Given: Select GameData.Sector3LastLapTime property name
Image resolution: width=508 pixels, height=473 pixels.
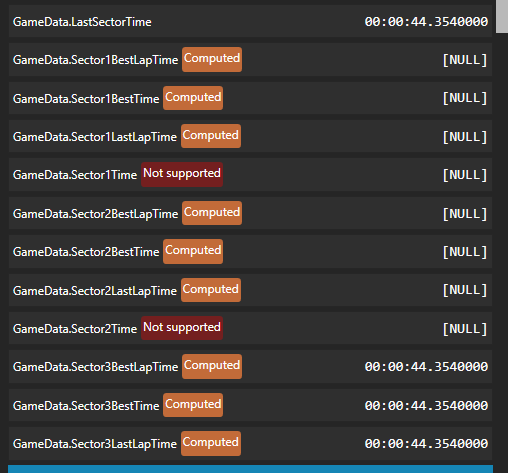Looking at the screenshot, I should 95,444.
